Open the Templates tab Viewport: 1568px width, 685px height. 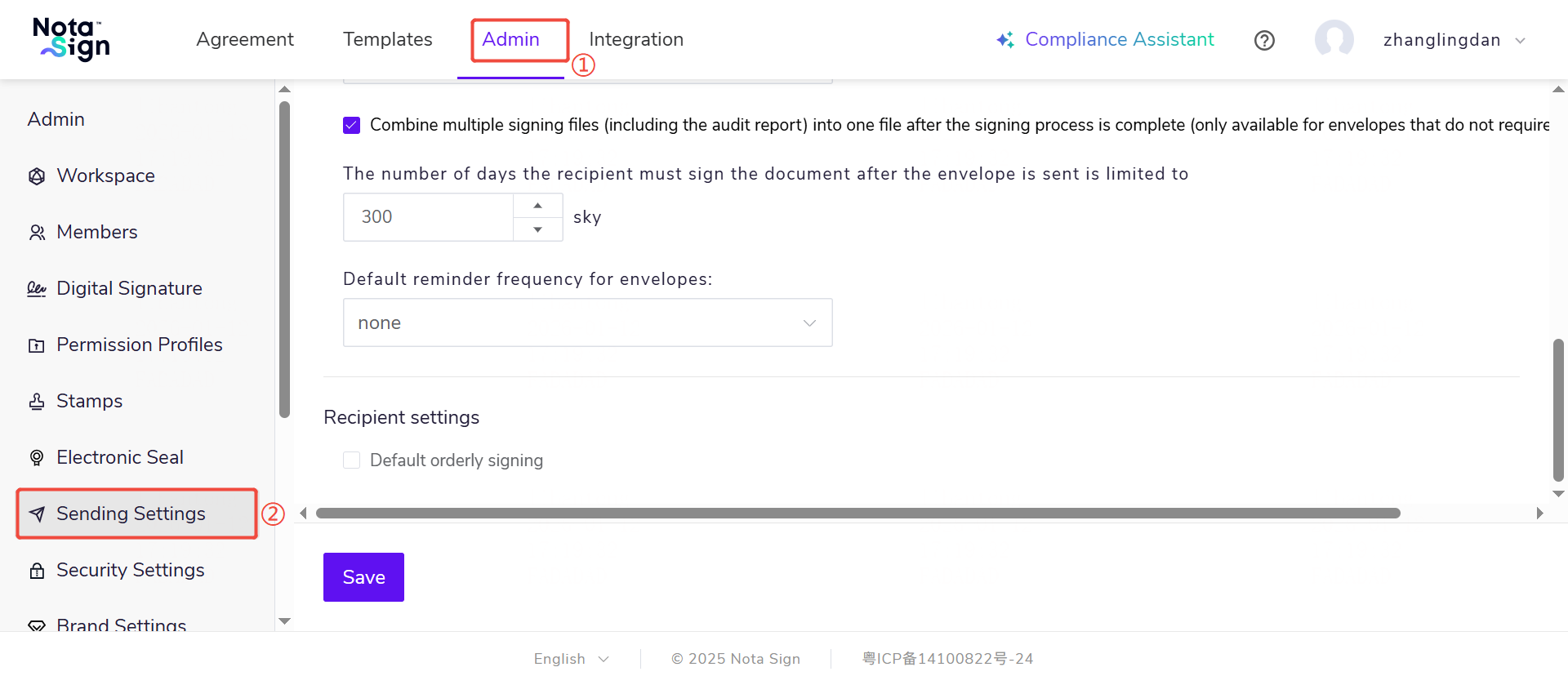(387, 39)
